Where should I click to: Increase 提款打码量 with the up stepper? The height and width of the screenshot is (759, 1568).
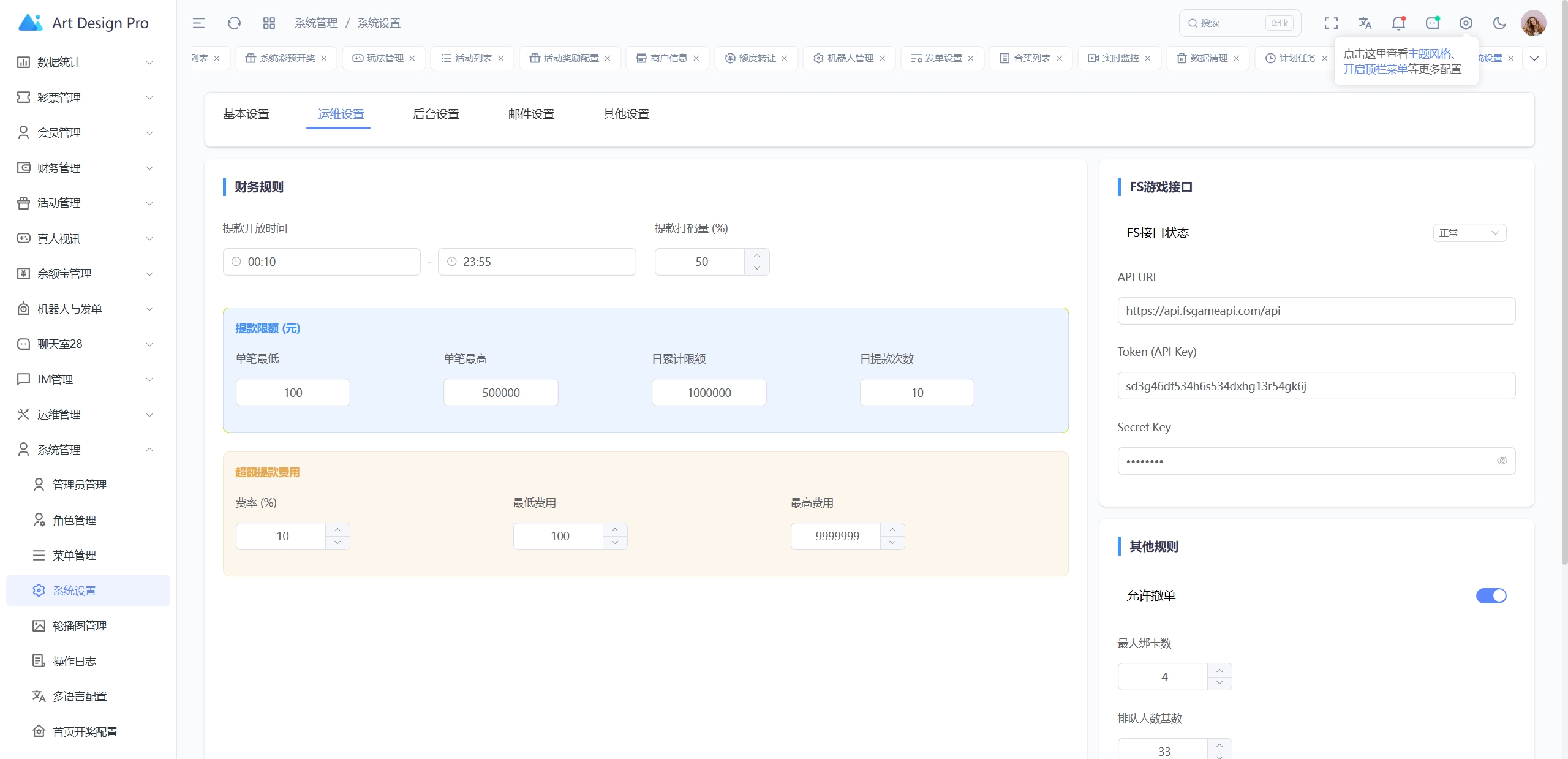point(757,255)
